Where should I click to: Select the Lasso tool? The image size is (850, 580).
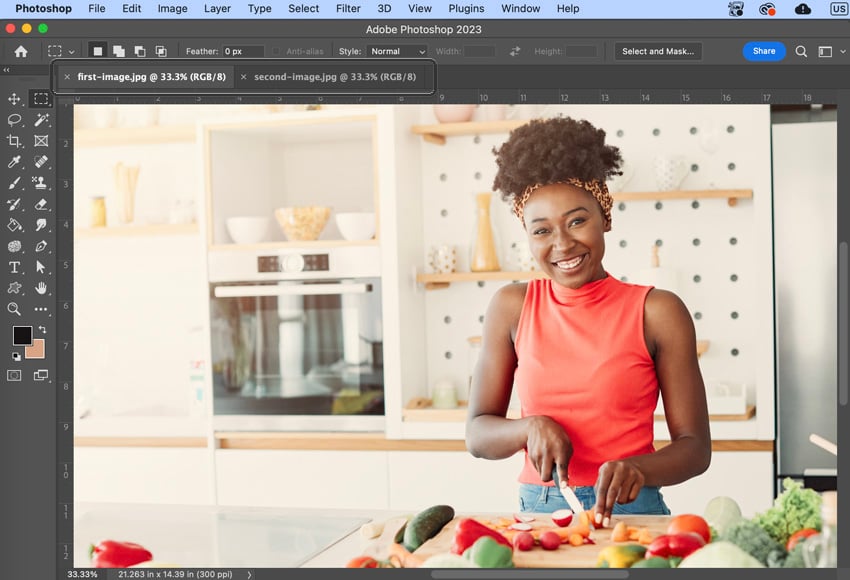(13, 120)
